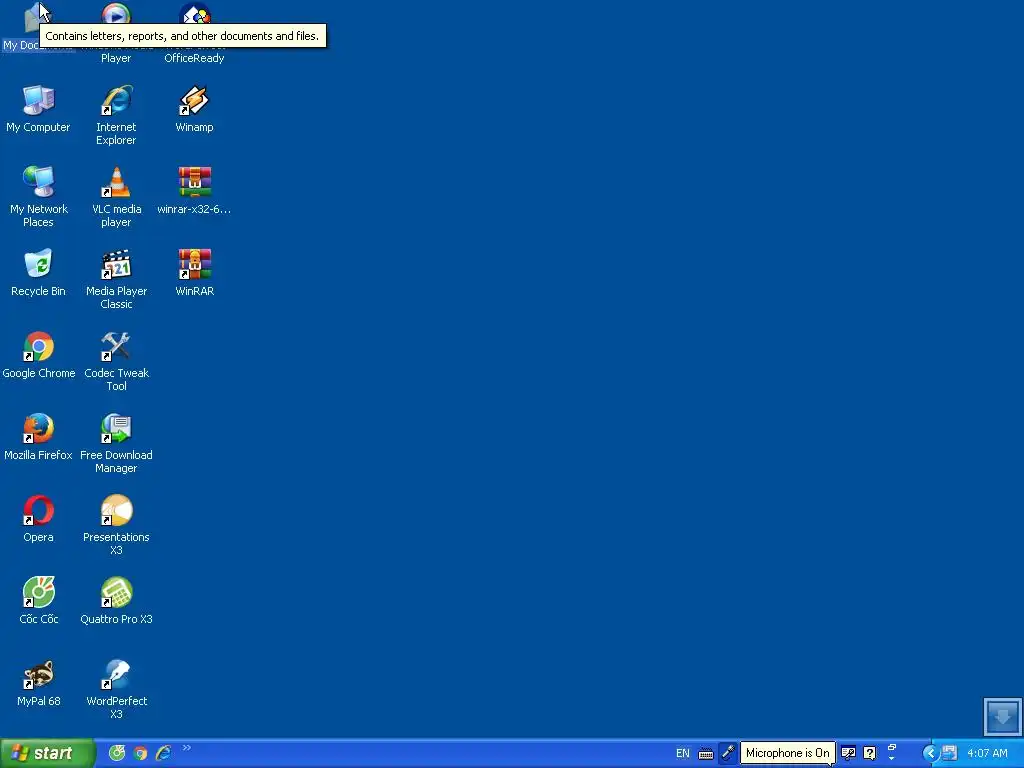Select the VLC media player shortcut
Viewport: 1024px width, 768px height.
(x=116, y=197)
